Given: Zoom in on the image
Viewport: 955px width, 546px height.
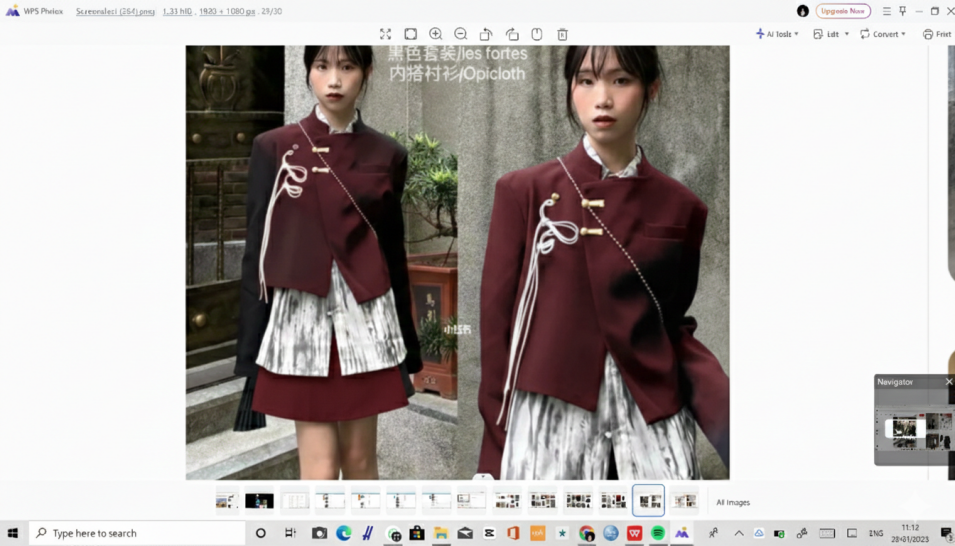Looking at the screenshot, I should tap(435, 34).
